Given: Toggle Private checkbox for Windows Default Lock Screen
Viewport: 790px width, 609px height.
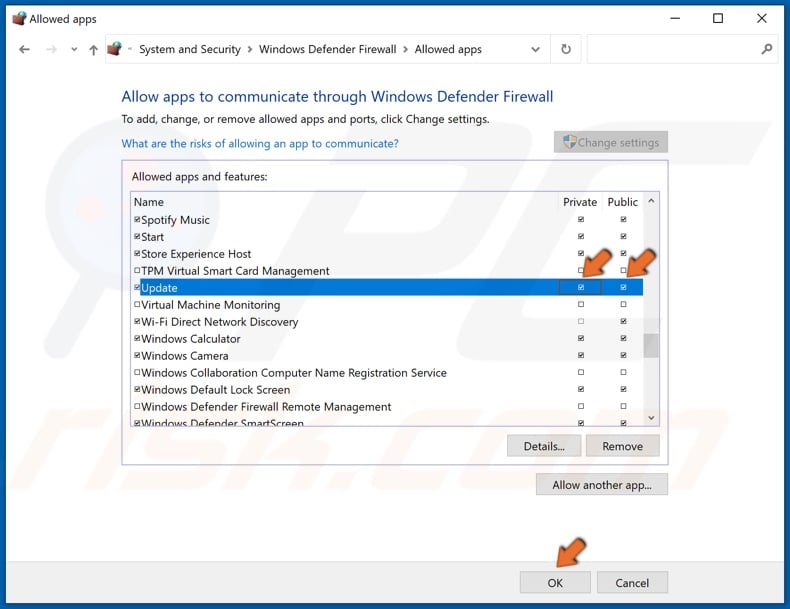Looking at the screenshot, I should point(581,389).
